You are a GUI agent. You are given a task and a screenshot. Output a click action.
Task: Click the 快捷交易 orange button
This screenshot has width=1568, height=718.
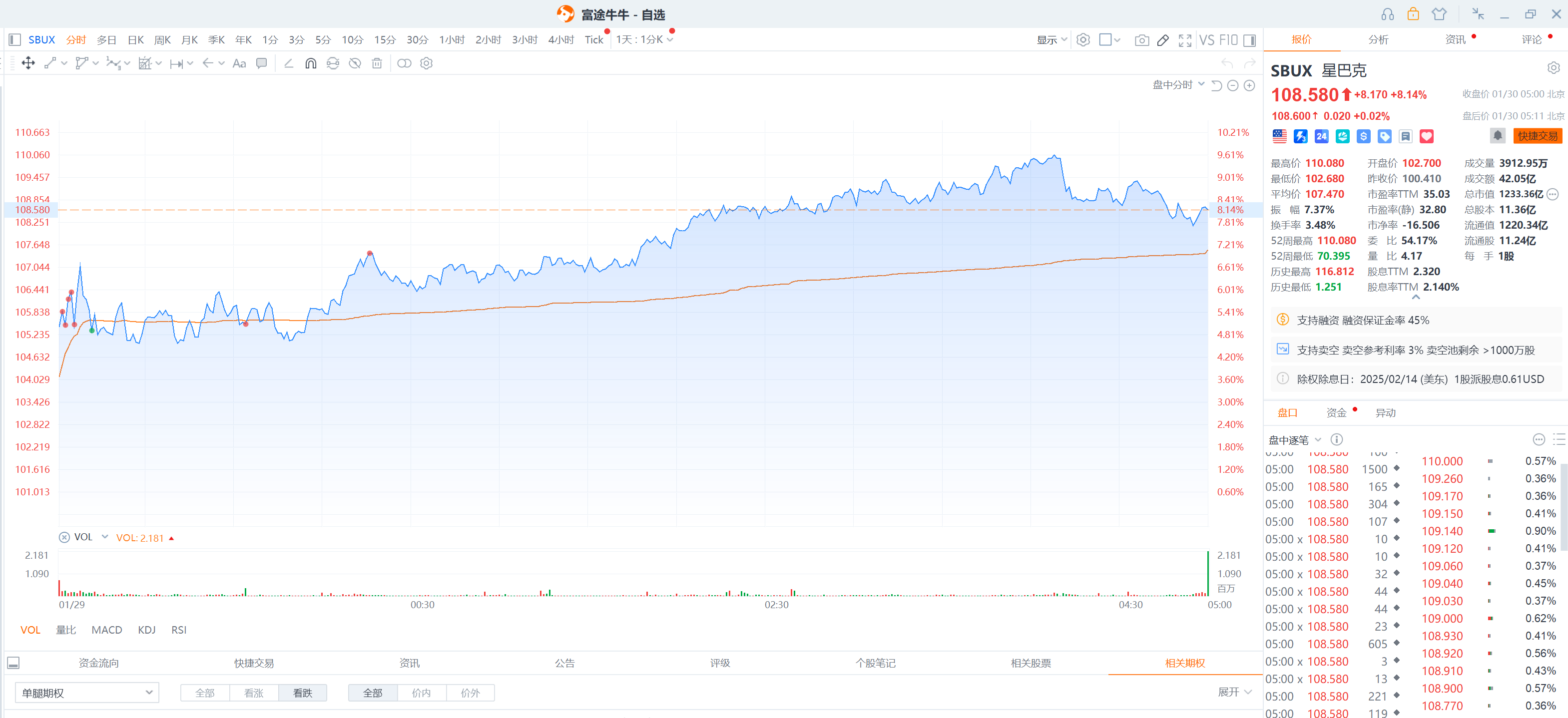pyautogui.click(x=1537, y=136)
